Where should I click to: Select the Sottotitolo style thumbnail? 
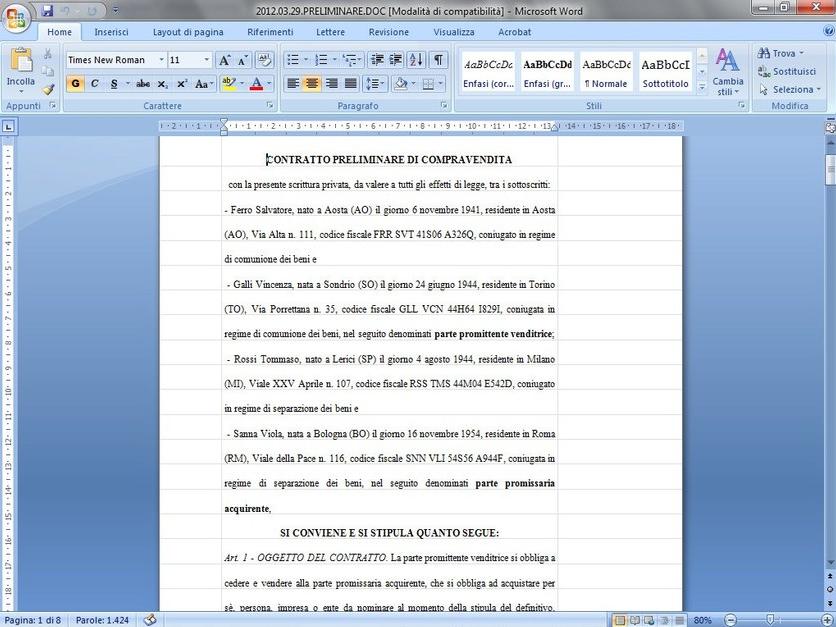pos(665,72)
